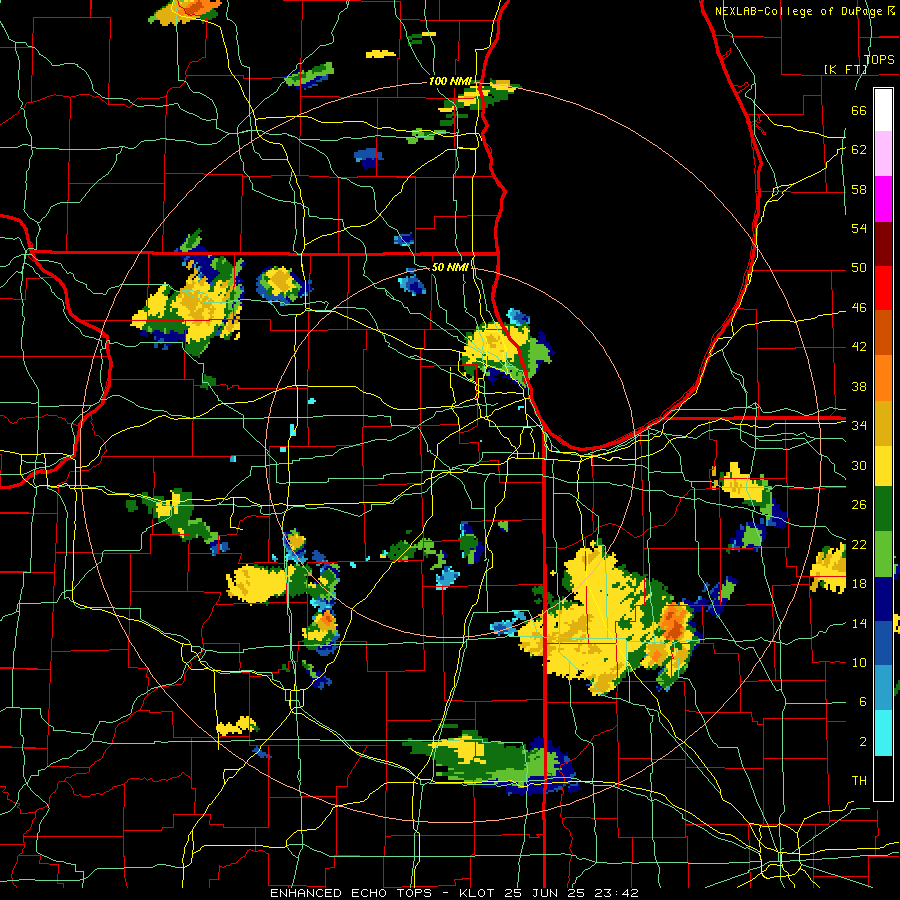The width and height of the screenshot is (900, 900).
Task: Click the "100 NMI" range ring label
Action: click(450, 81)
